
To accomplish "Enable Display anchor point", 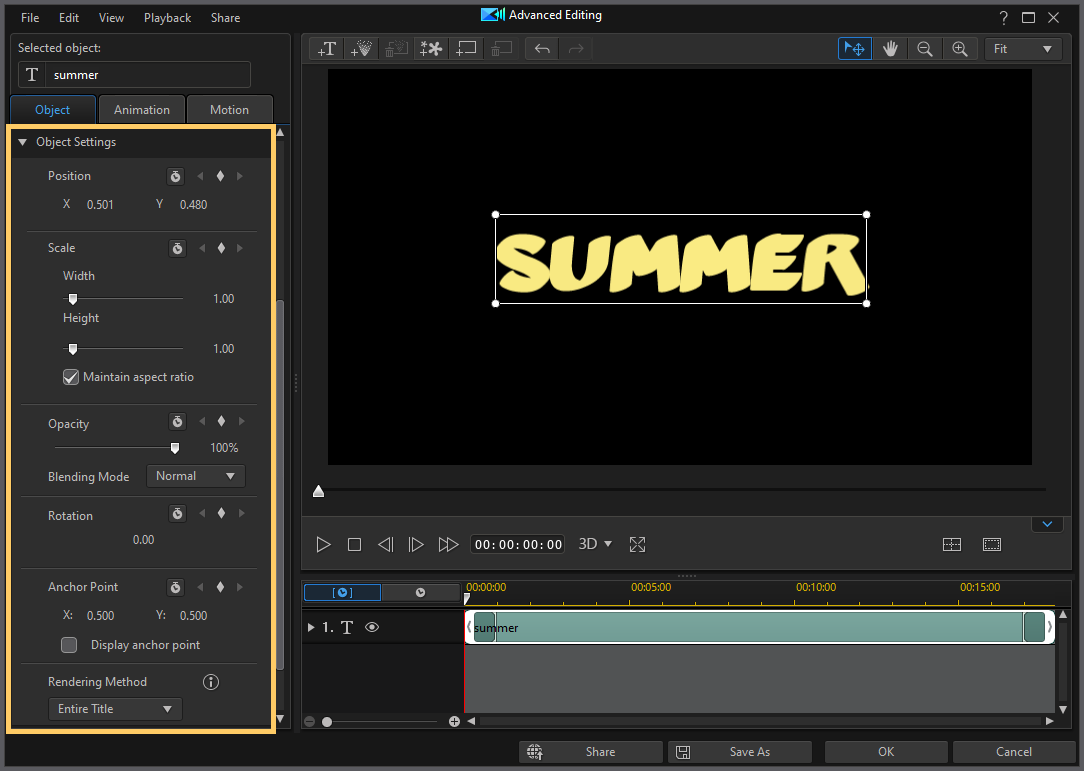I will point(69,645).
